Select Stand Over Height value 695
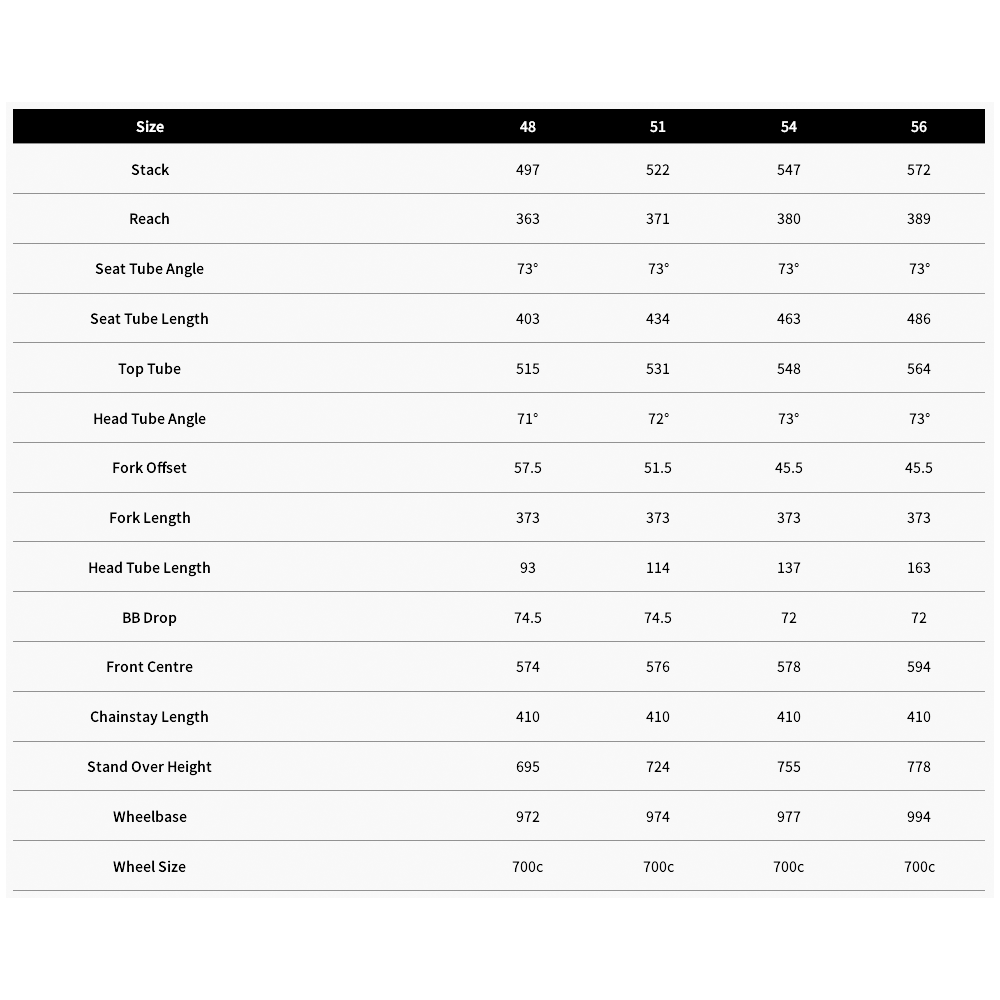 pos(527,767)
